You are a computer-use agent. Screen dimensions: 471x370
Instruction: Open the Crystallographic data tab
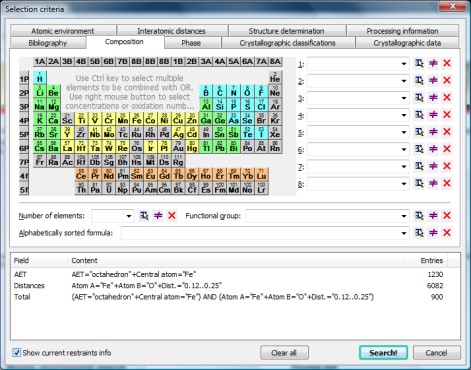407,43
